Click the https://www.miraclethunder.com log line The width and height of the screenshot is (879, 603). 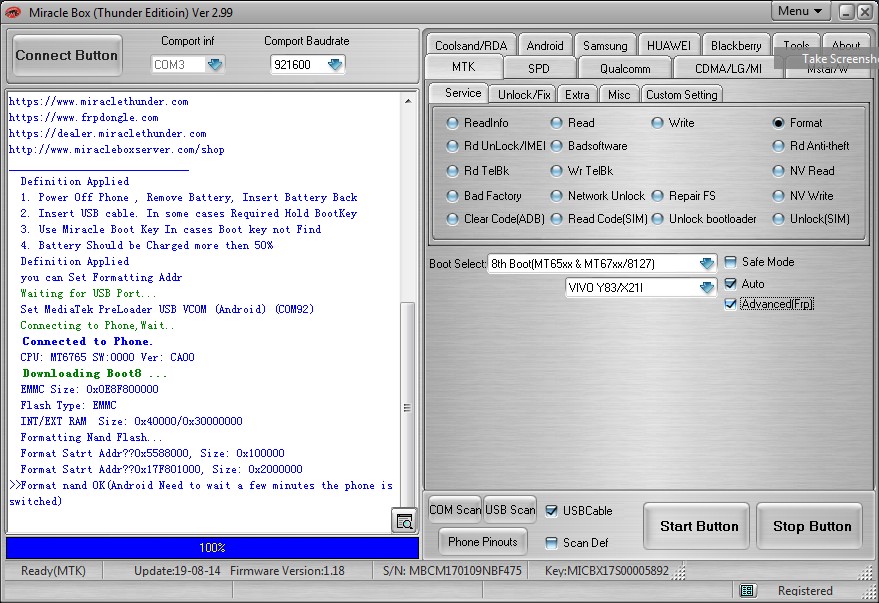[99, 101]
